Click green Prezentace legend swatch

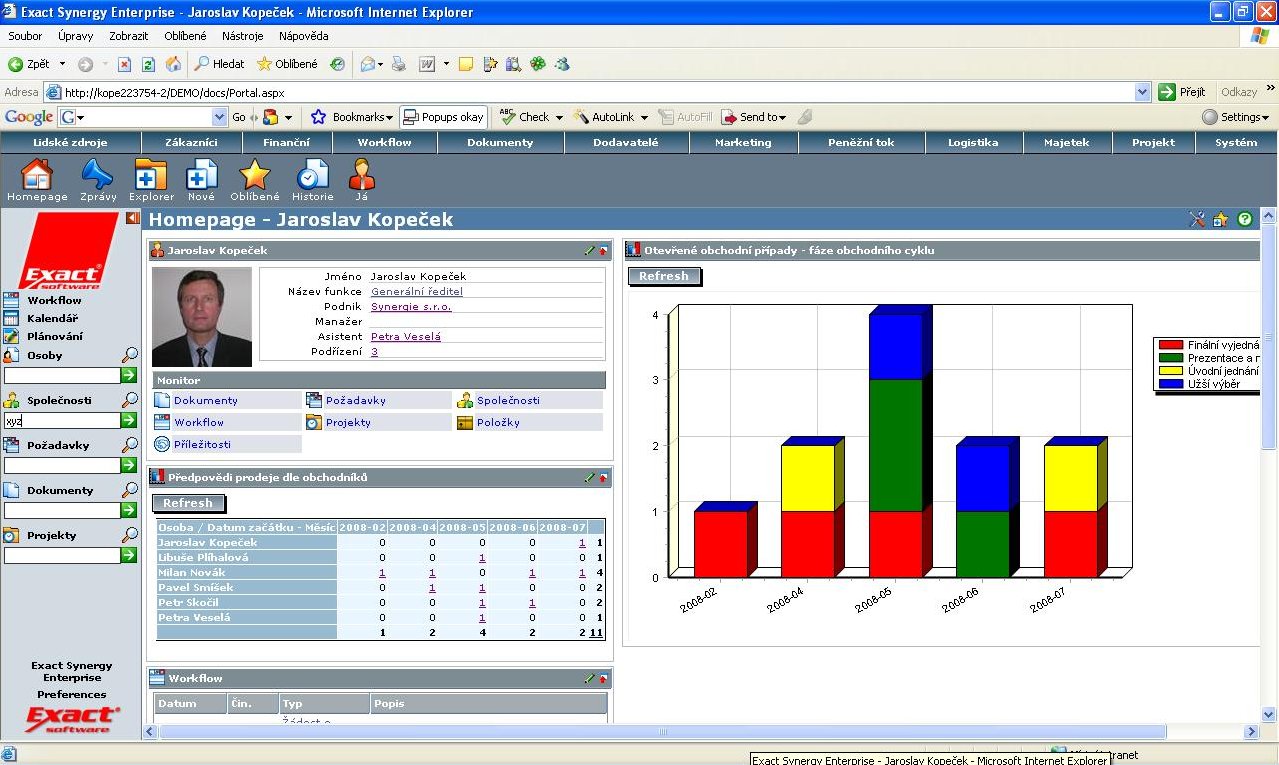point(1170,358)
